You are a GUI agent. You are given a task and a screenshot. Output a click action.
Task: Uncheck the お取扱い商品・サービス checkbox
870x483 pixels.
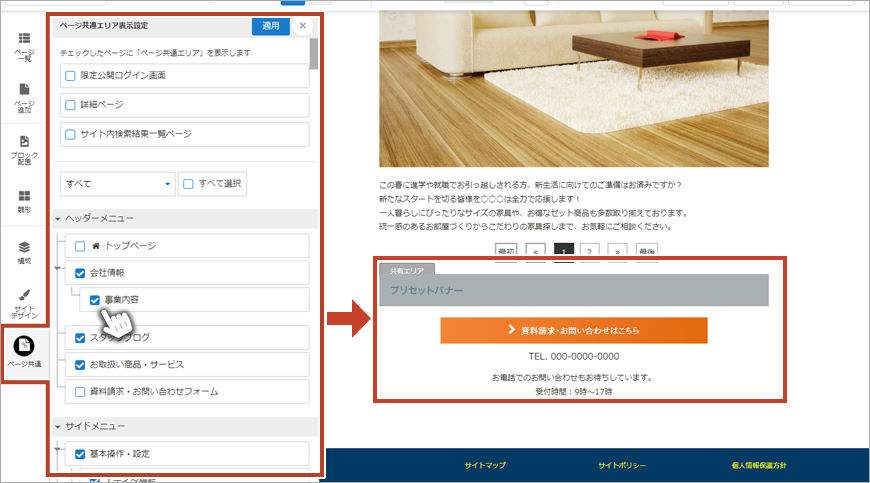click(81, 364)
